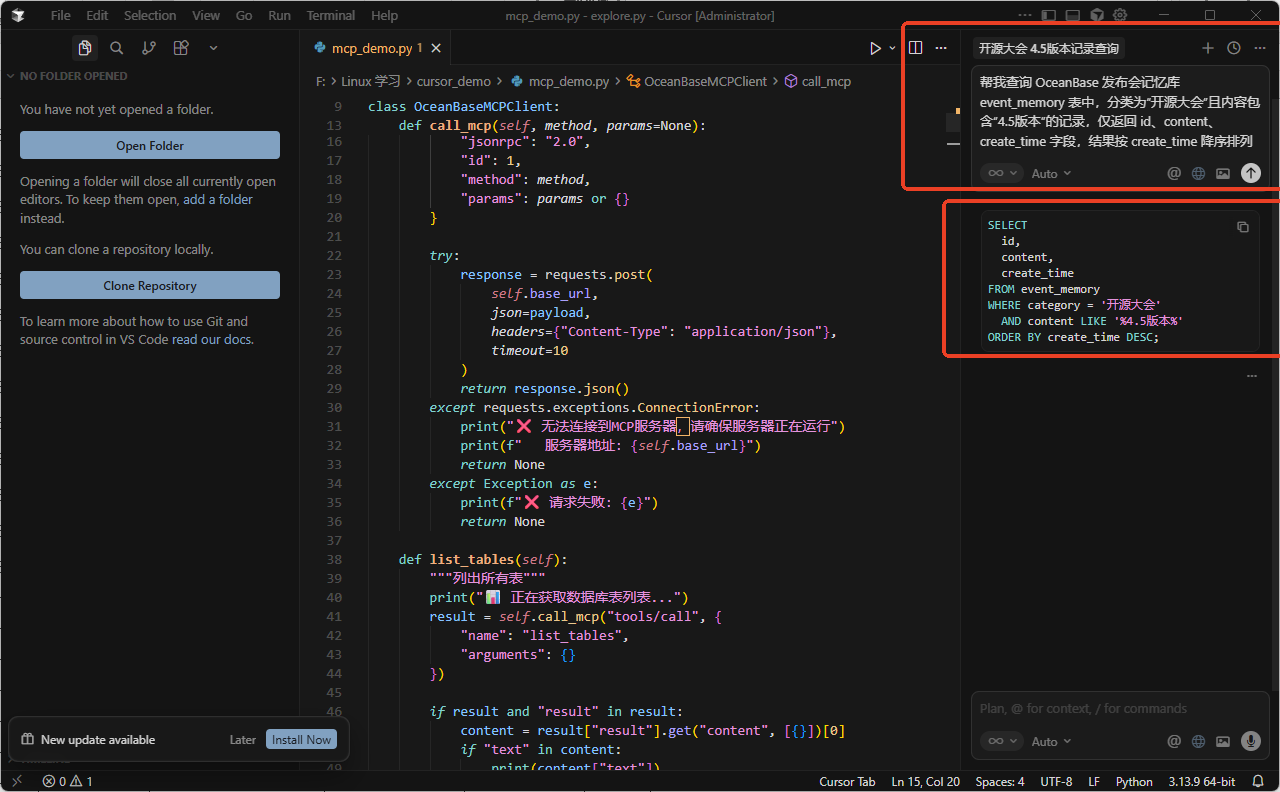Click the Clone Repository button
The image size is (1280, 792).
(x=150, y=286)
